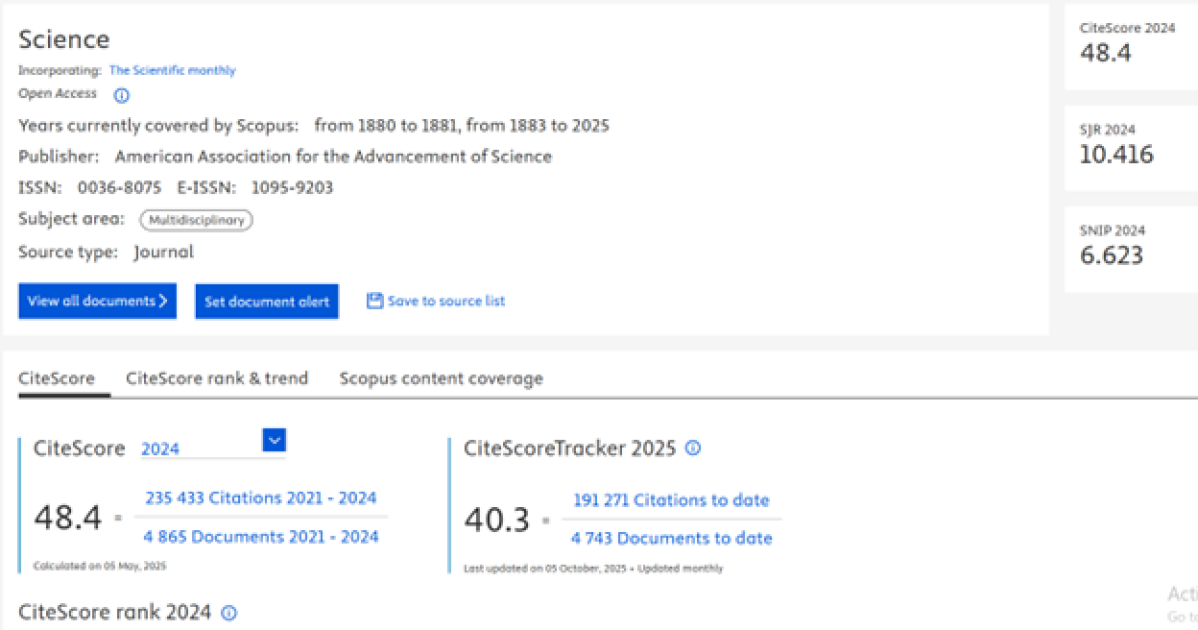
Task: Select the SJR 2024 metric card
Action: tap(1130, 145)
